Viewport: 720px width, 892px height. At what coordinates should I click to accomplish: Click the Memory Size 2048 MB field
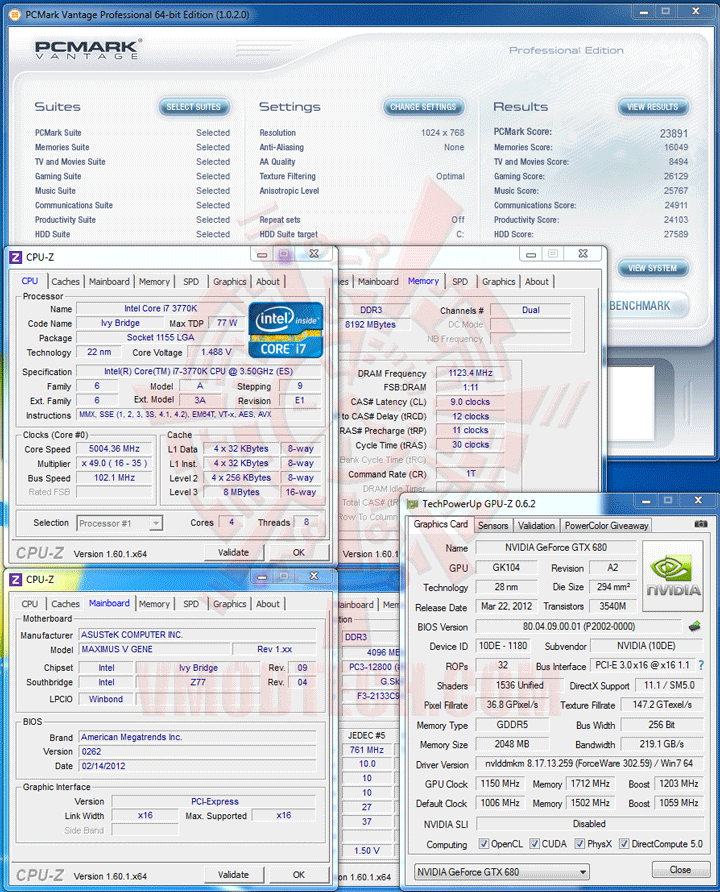point(512,744)
